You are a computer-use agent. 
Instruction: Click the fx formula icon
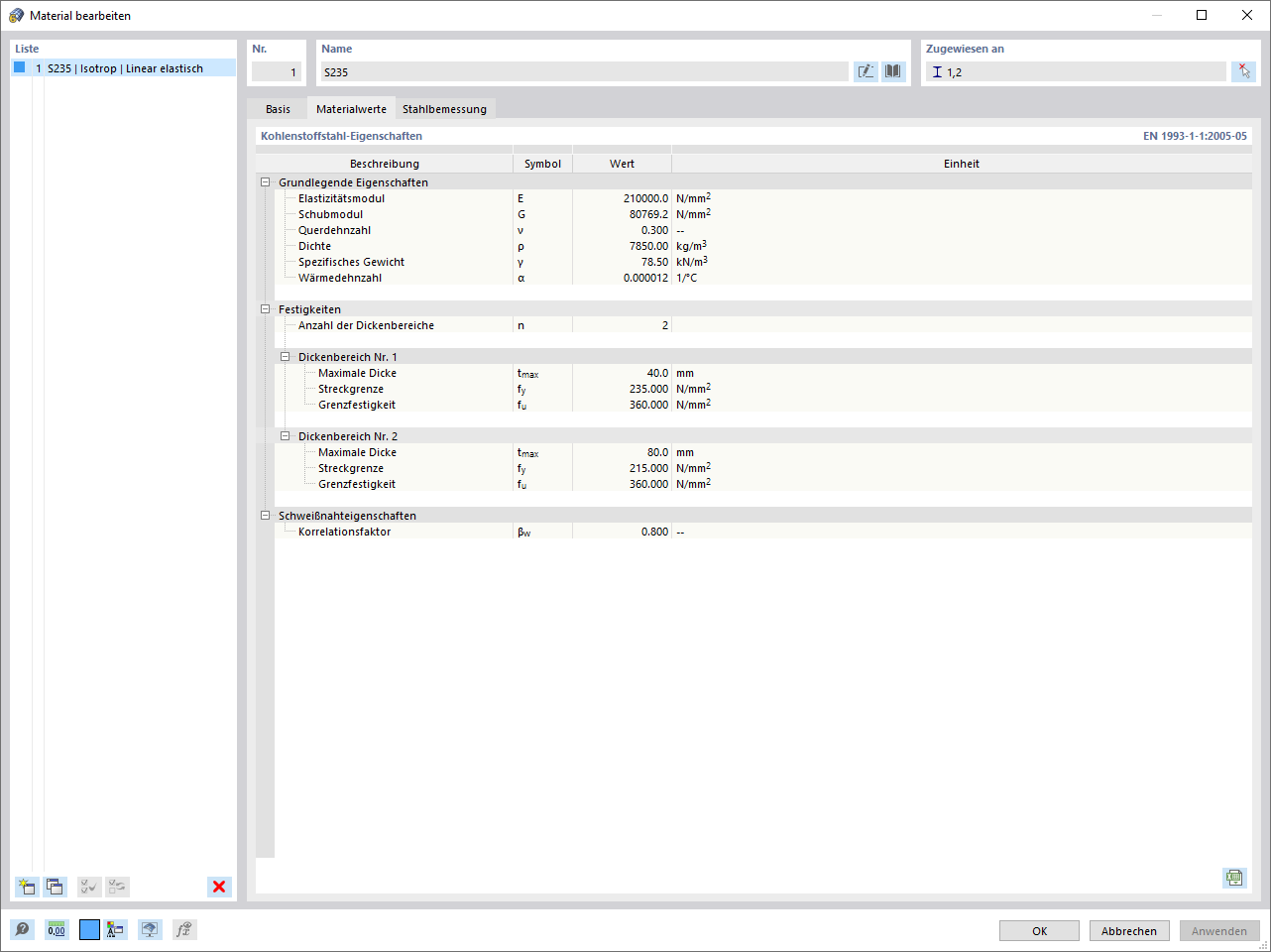click(184, 930)
